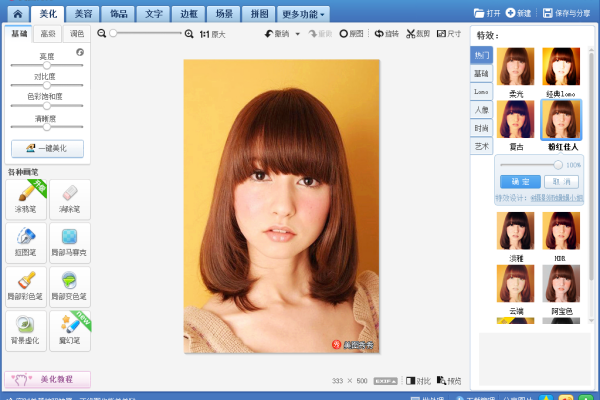Open the 撤销 undo history dropdown arrow
Viewport: 600px width, 400px height.
297,34
